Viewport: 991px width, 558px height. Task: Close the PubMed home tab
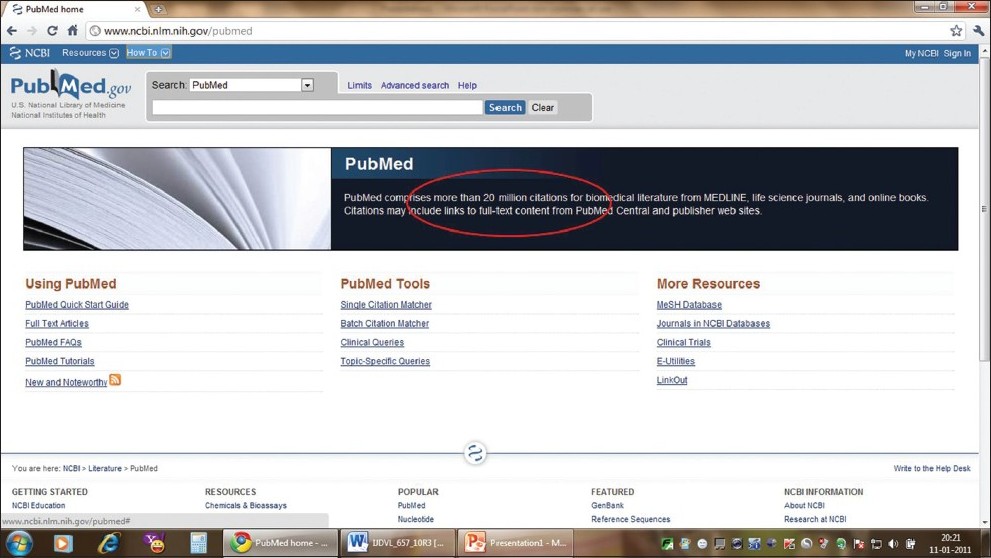[137, 9]
